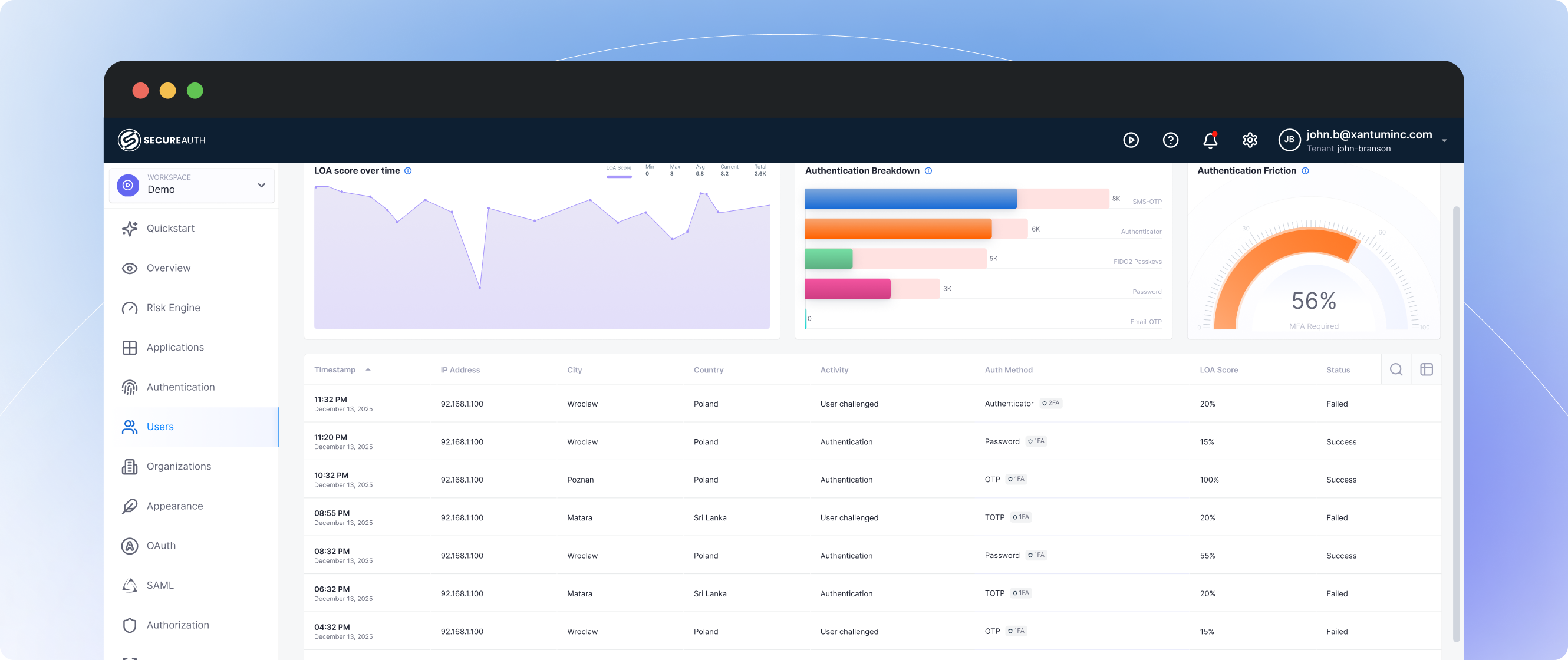Image resolution: width=1568 pixels, height=660 pixels.
Task: Open the search icon in the events table
Action: [1396, 369]
